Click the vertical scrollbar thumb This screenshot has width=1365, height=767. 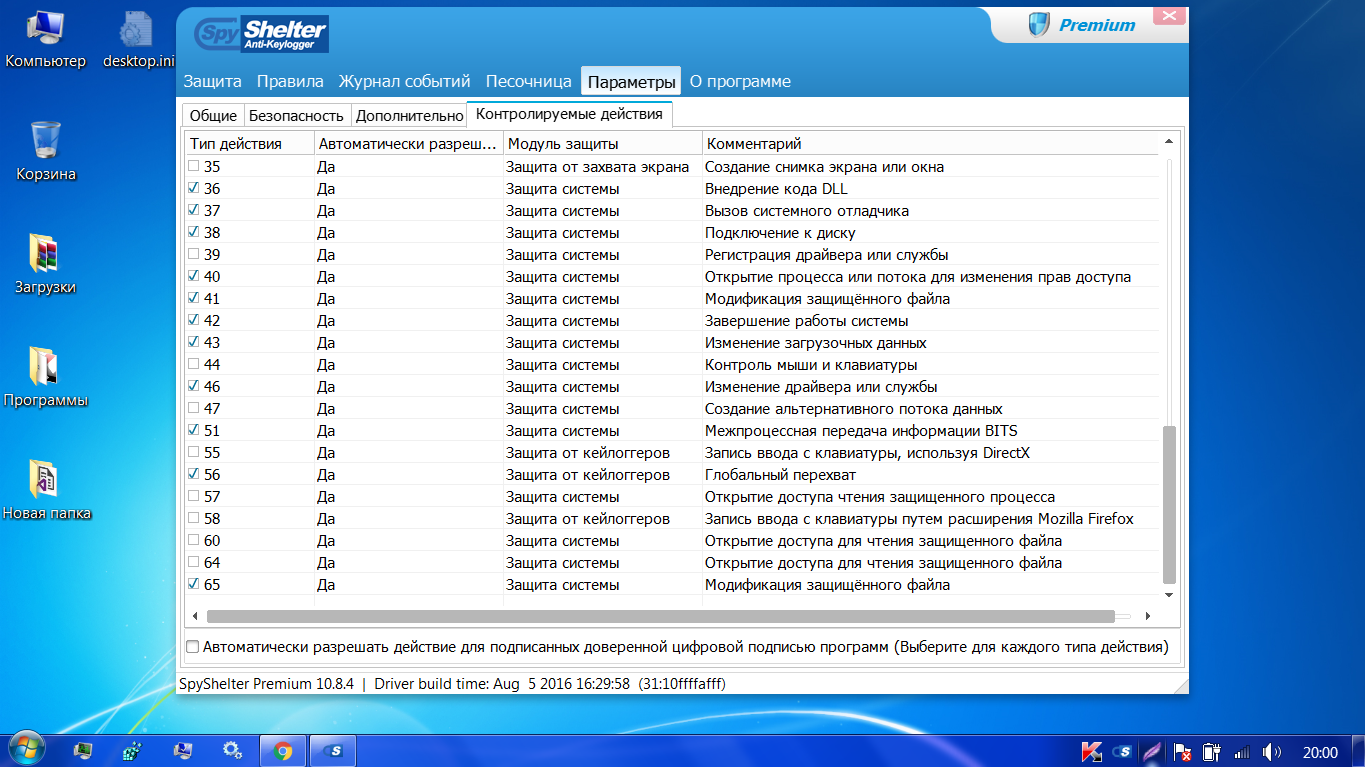tap(1168, 504)
